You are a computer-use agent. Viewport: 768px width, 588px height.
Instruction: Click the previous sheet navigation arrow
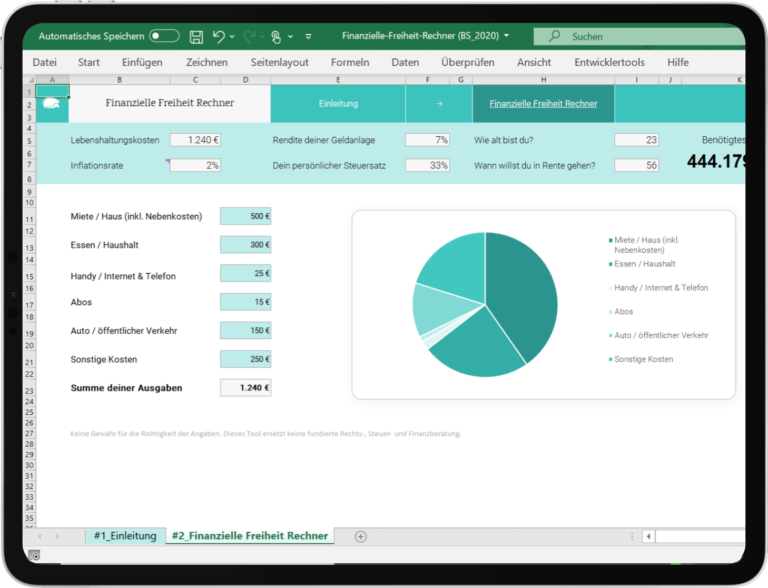click(x=40, y=537)
